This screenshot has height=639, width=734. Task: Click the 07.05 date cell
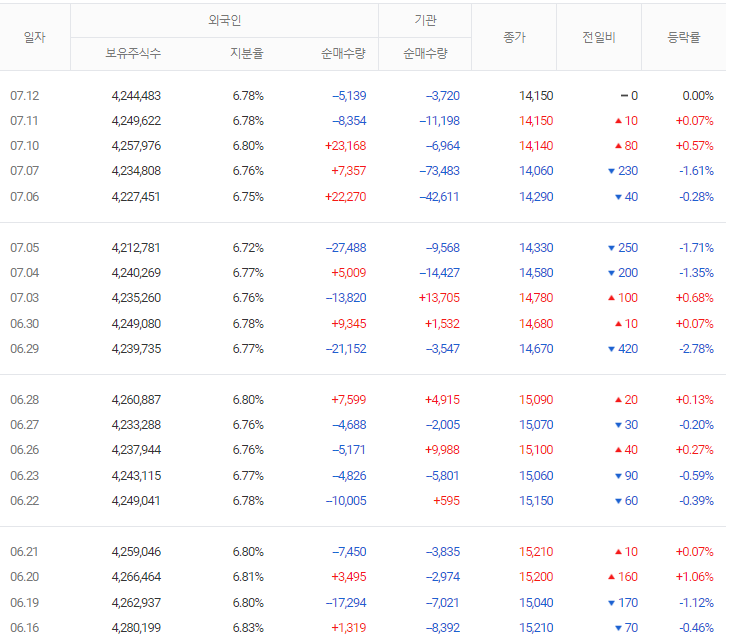point(24,248)
